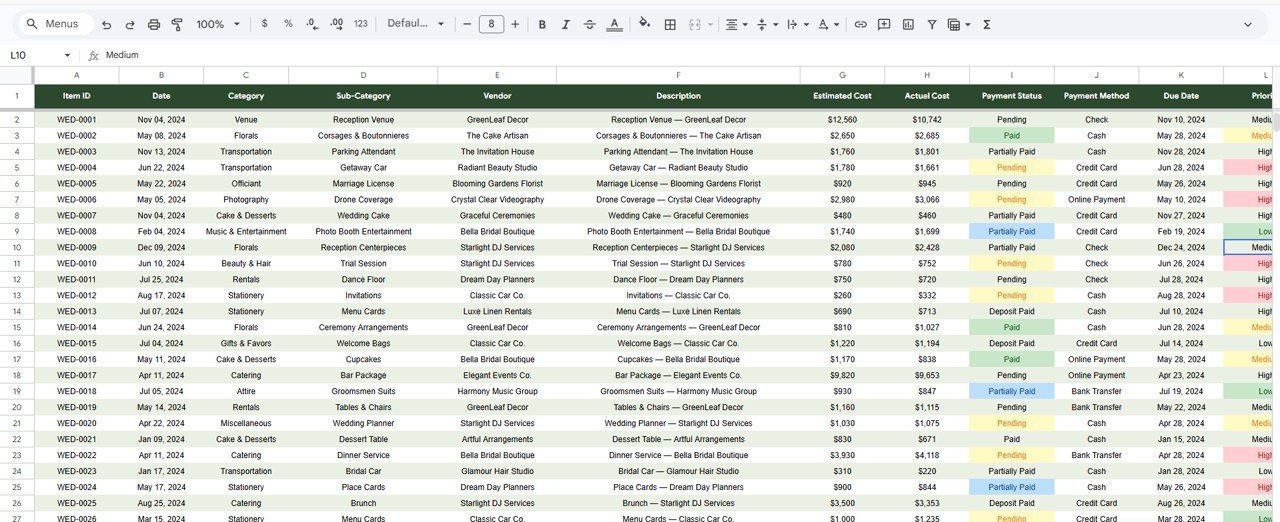Screen dimensions: 1280x522
Task: Click the font size input field
Action: coord(491,24)
